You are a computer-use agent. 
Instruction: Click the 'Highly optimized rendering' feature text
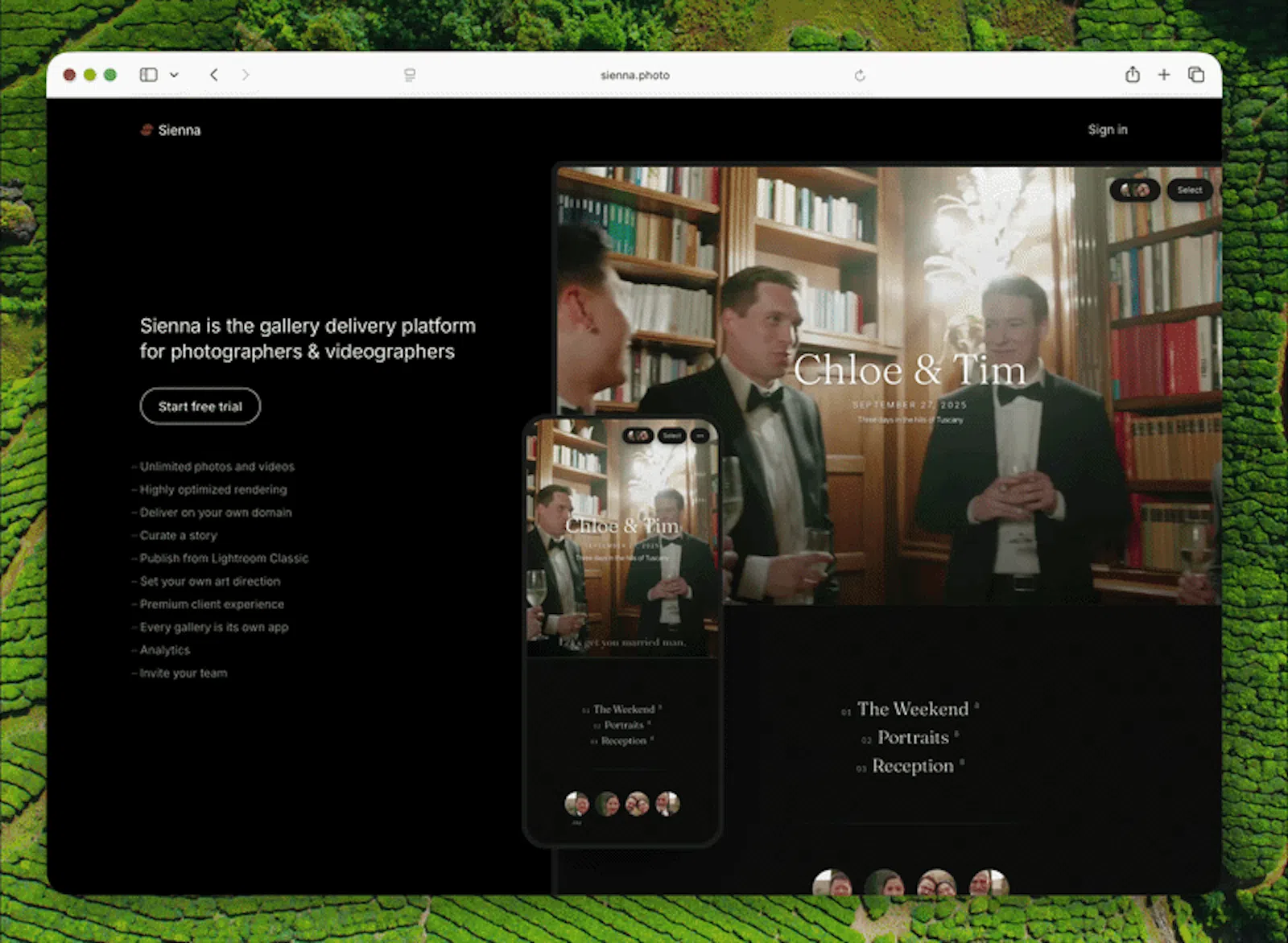click(x=213, y=489)
